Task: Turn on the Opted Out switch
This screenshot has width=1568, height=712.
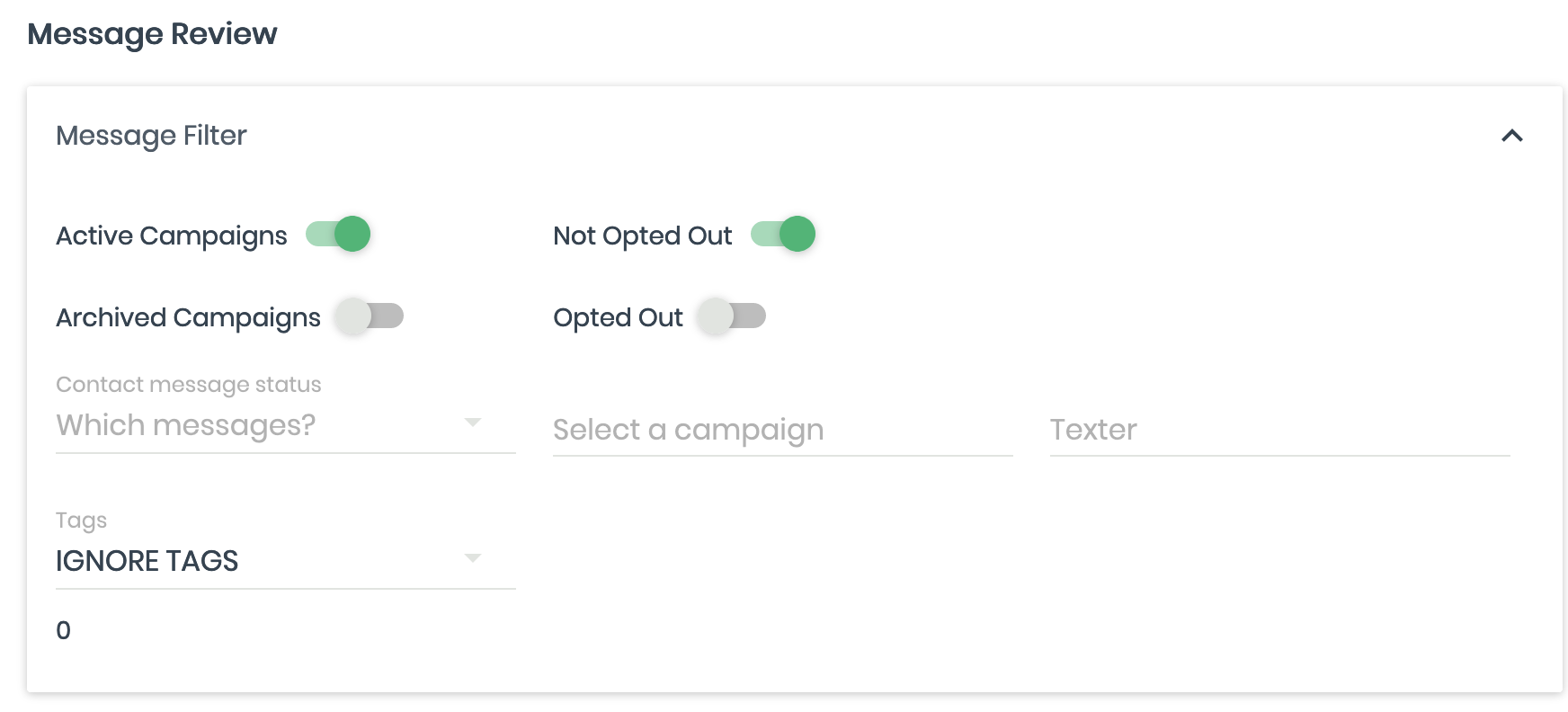Action: click(732, 316)
